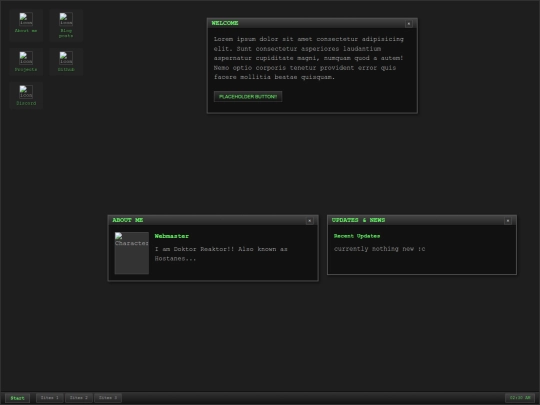Click the Recent Updates heading
540x405 pixels.
357,236
